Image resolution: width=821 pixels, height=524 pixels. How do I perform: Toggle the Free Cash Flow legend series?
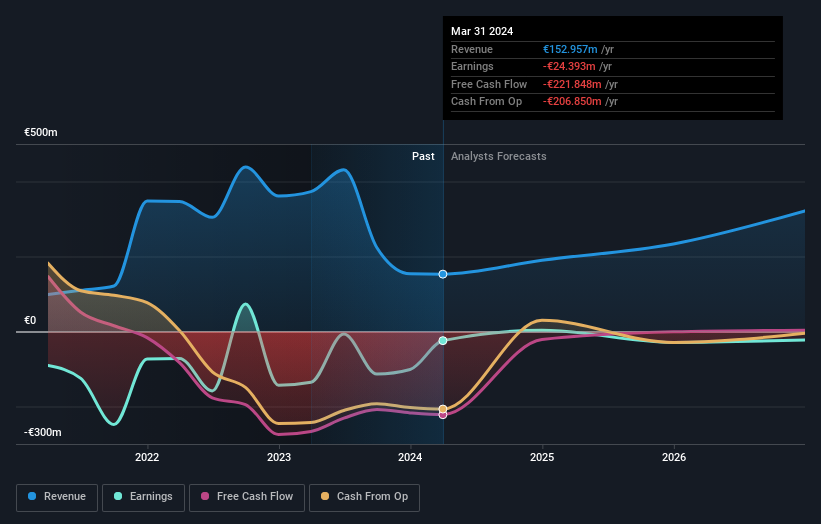coord(247,497)
